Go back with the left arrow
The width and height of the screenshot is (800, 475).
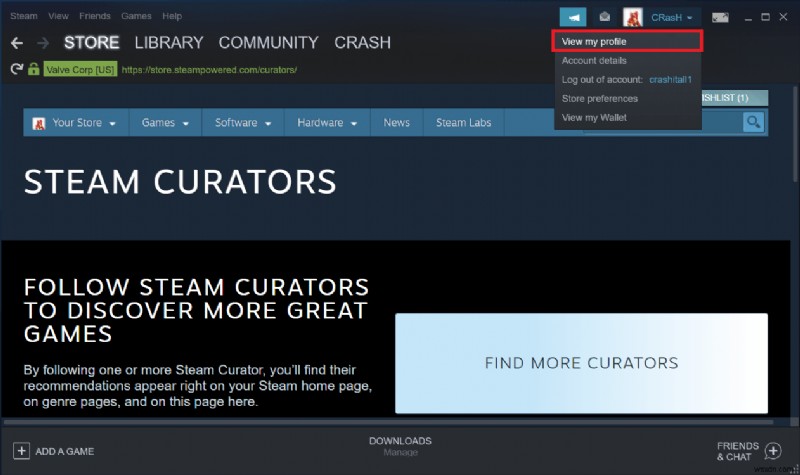point(17,43)
